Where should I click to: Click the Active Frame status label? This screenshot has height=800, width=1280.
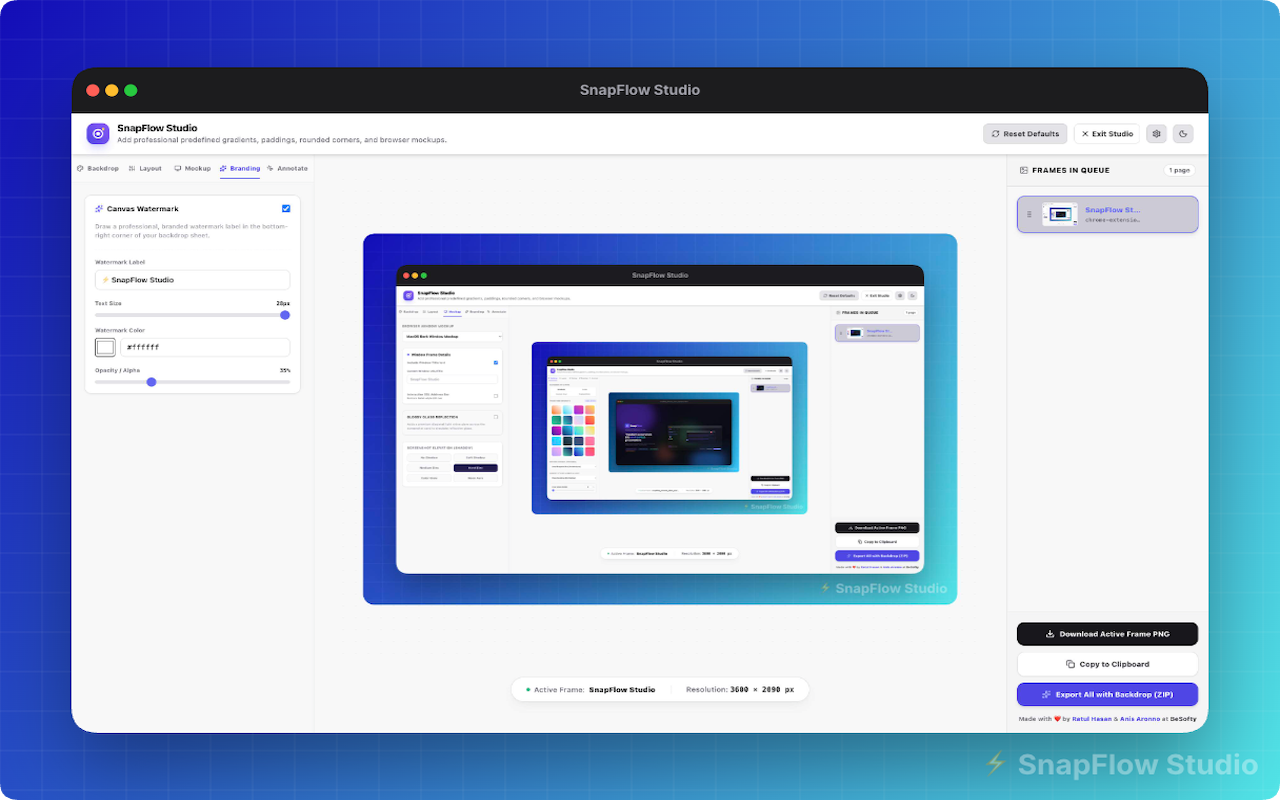[x=560, y=690]
